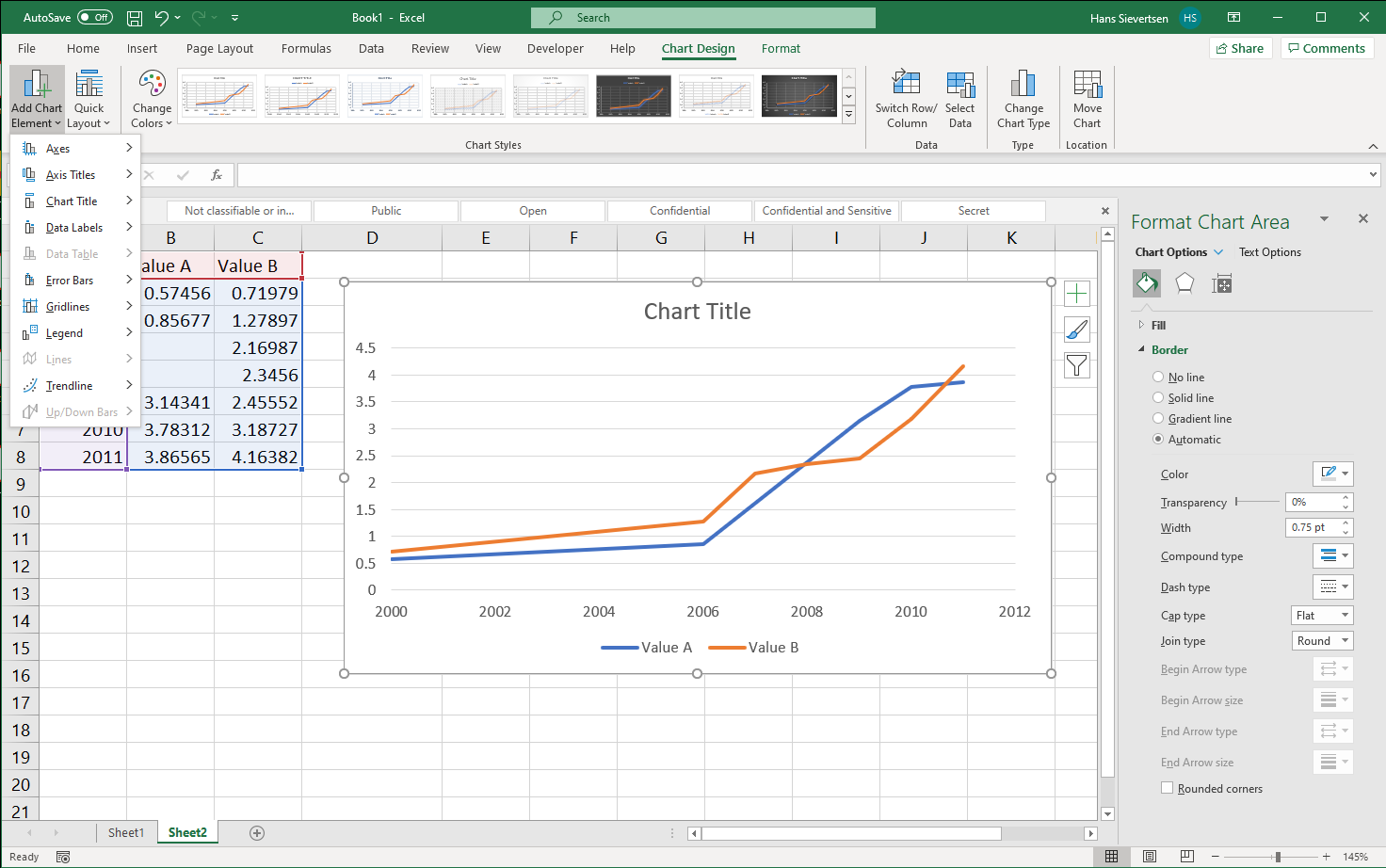Click the Add Chart Element button
Image resolution: width=1386 pixels, height=868 pixels.
point(37,99)
